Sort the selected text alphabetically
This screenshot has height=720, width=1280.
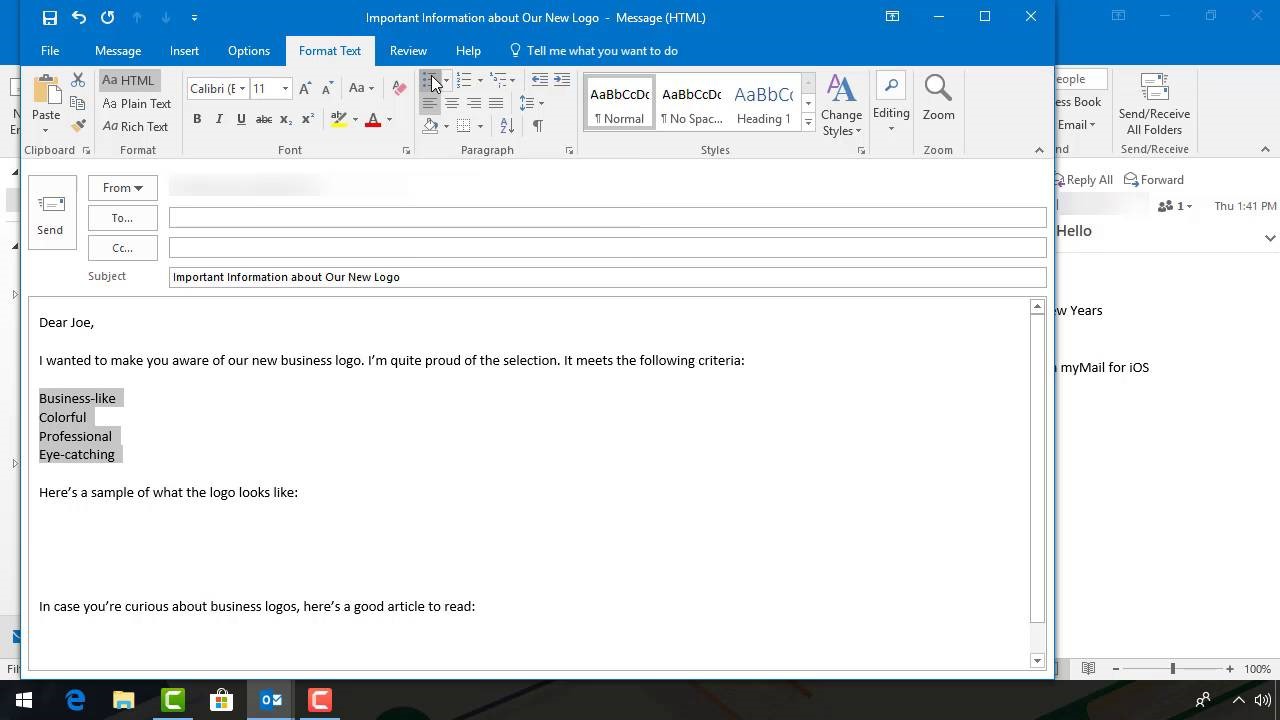(507, 126)
